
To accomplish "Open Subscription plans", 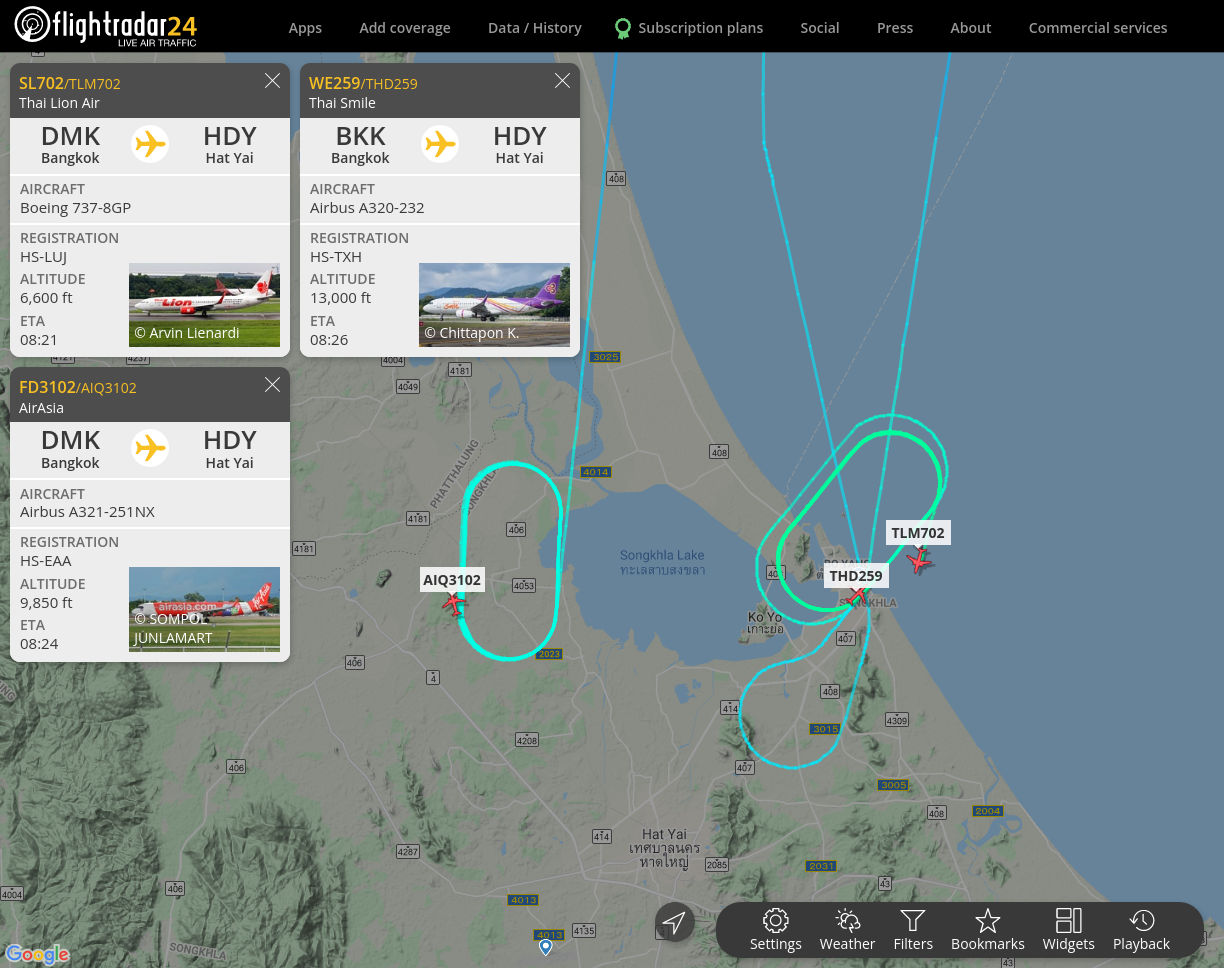I will point(700,28).
